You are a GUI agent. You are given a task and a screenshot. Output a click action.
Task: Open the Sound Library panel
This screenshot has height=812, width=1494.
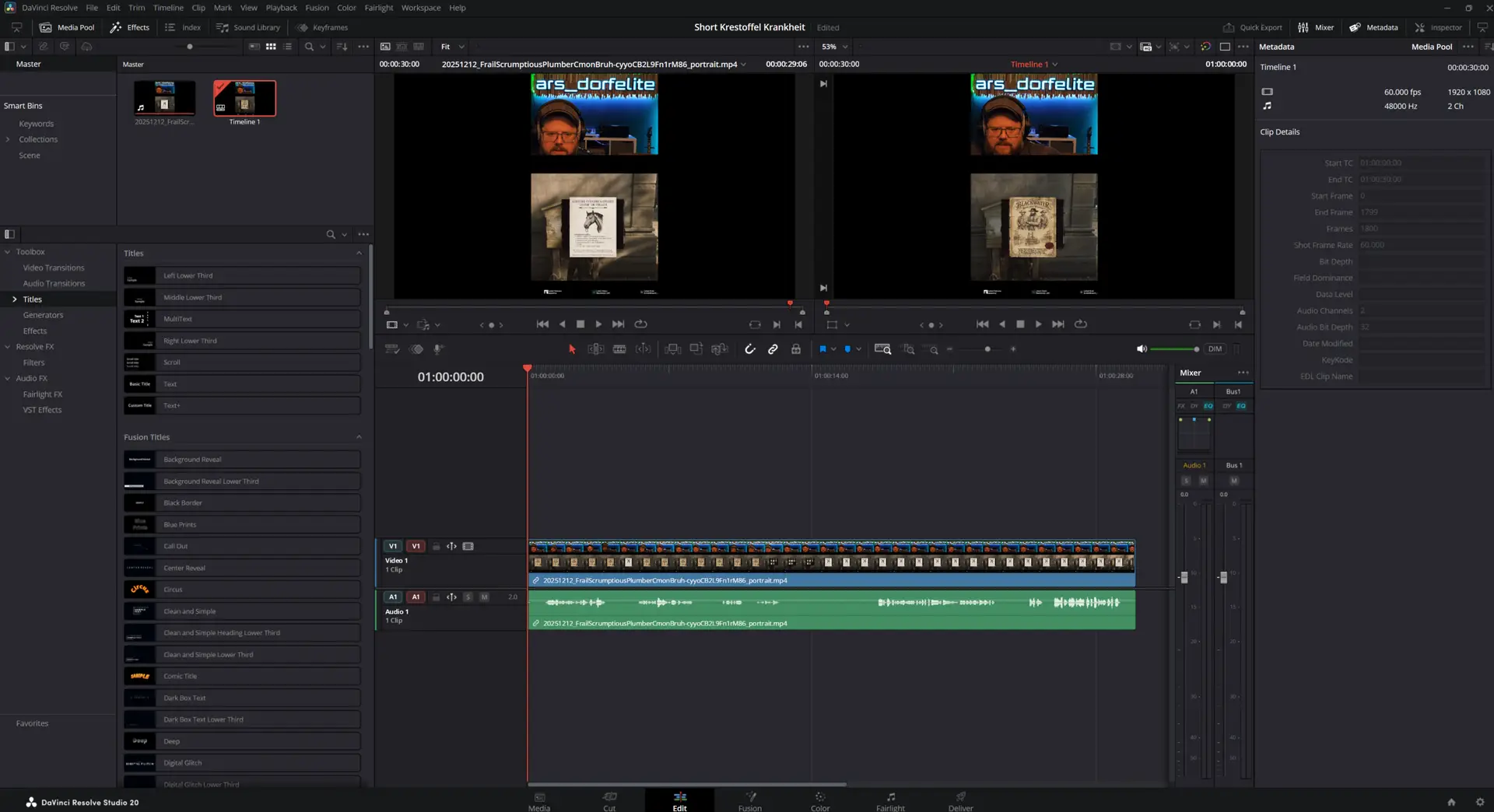247,27
